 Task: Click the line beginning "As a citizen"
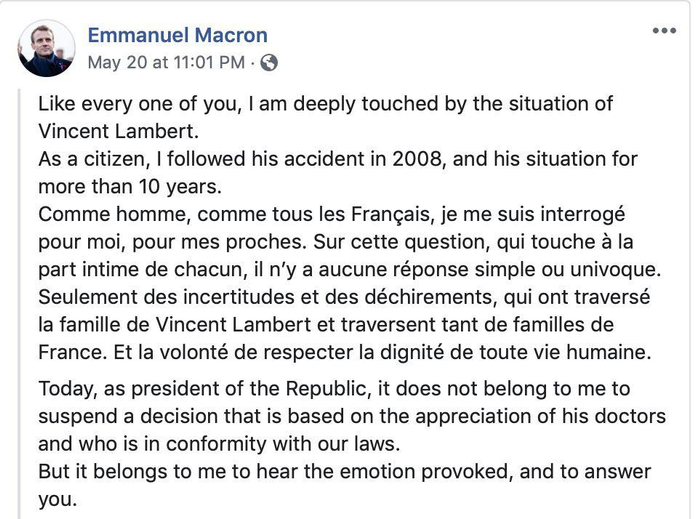point(336,160)
